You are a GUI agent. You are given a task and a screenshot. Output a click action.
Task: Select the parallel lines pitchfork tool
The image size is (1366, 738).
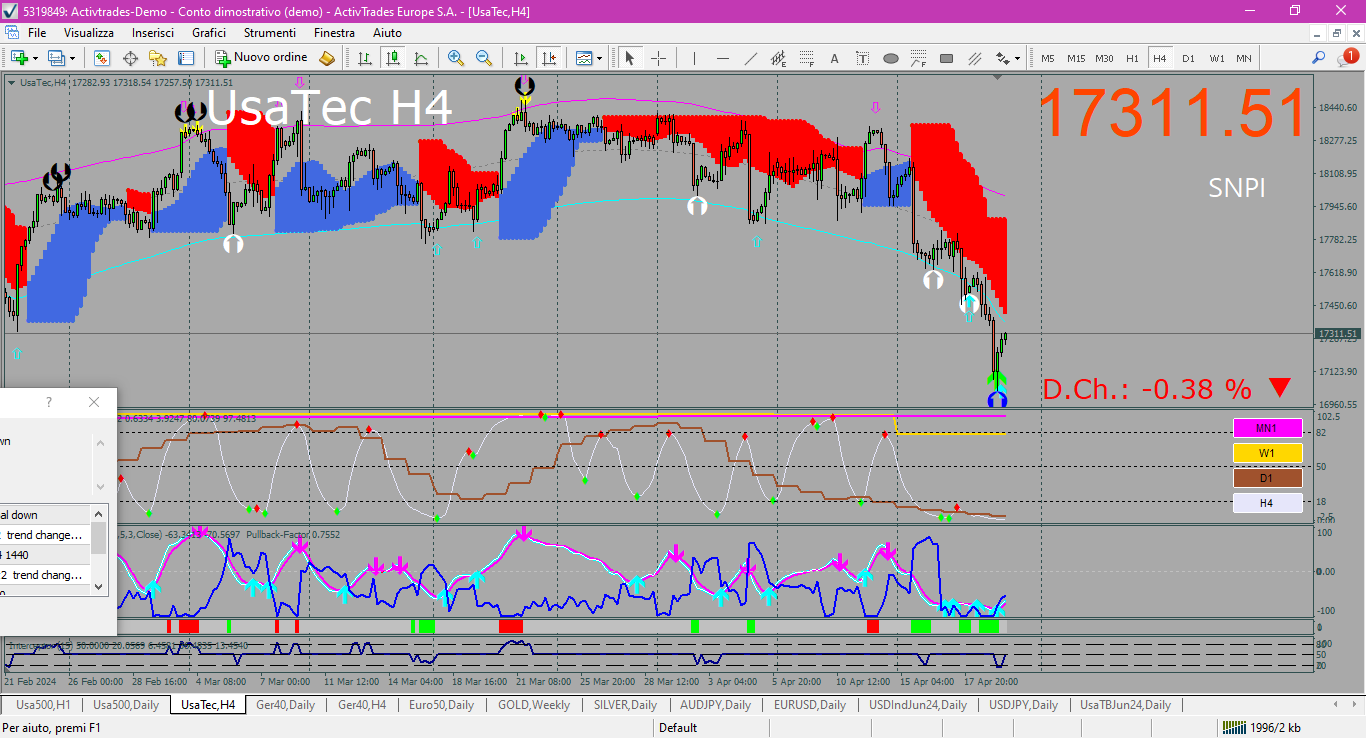click(974, 58)
